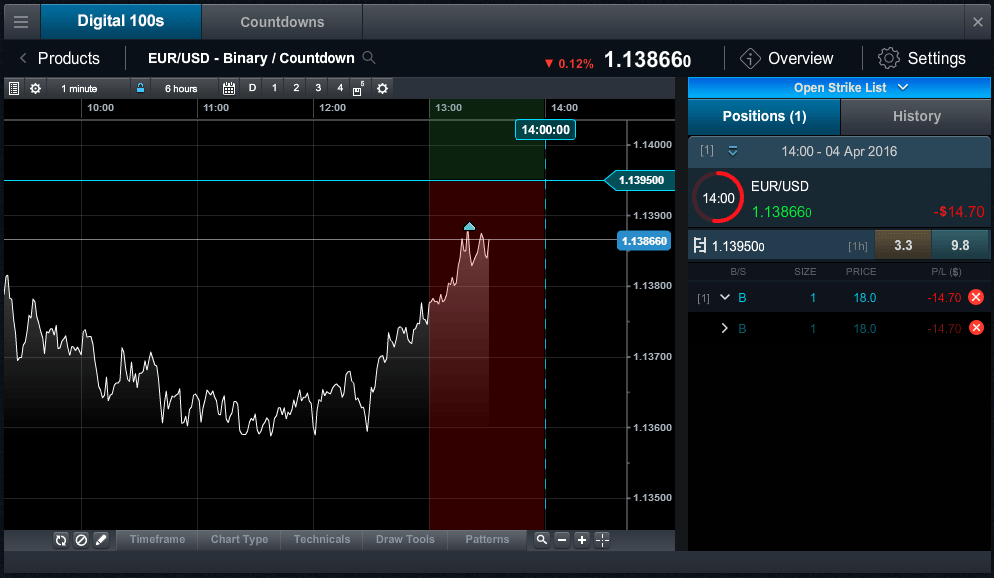Close the first position with the red X
994x578 pixels.
pyautogui.click(x=976, y=297)
